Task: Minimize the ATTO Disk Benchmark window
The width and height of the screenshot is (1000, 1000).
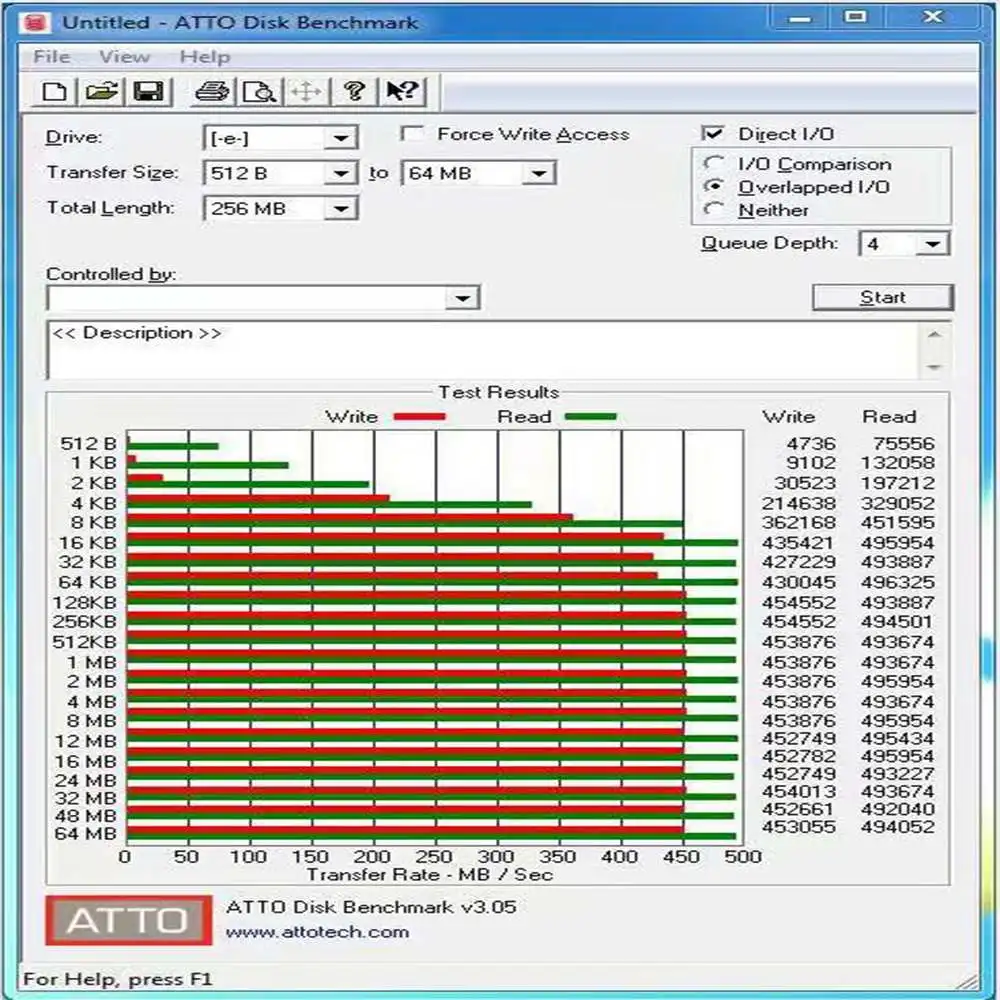Action: [x=800, y=18]
